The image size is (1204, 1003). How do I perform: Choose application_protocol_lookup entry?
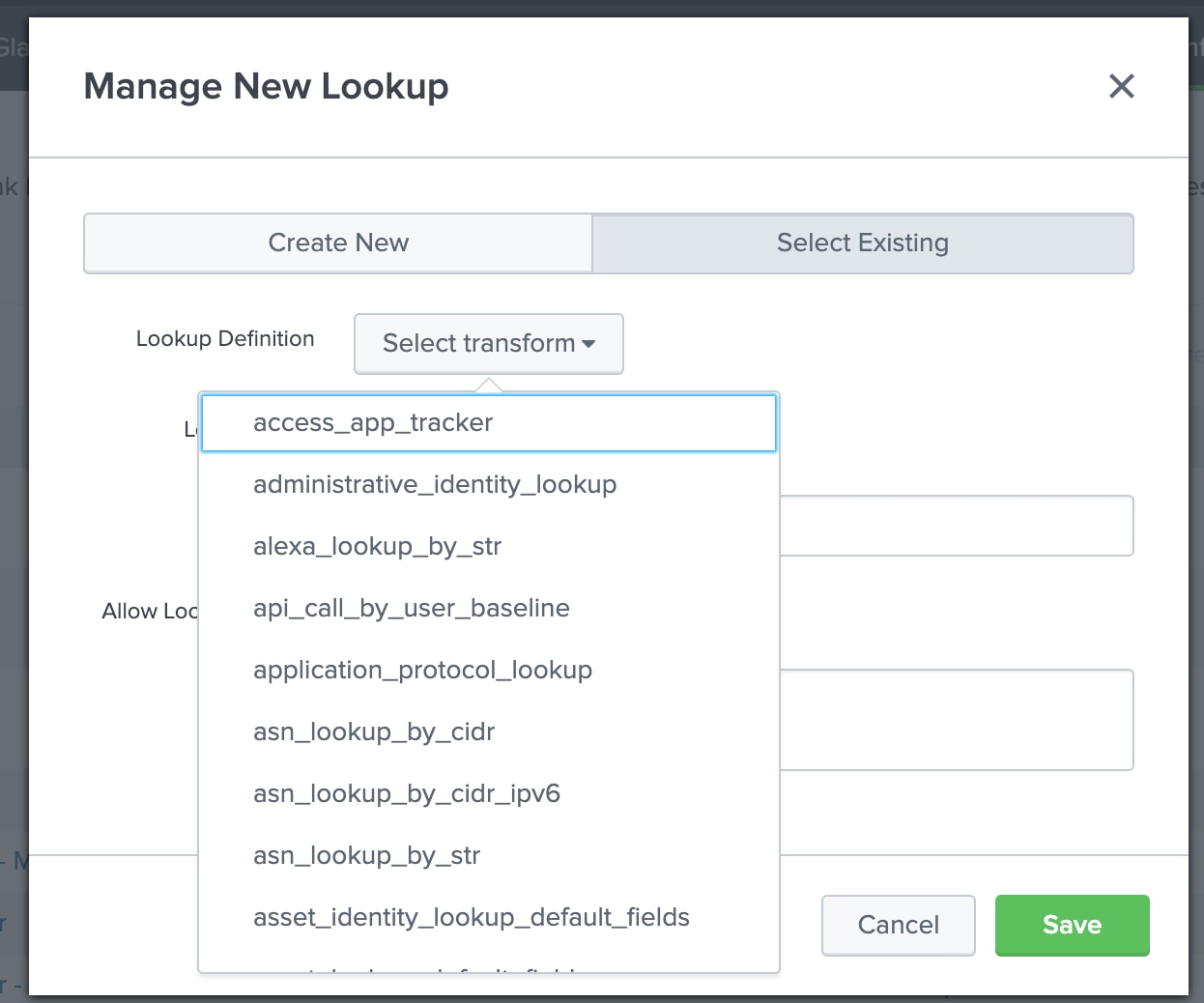click(x=489, y=670)
